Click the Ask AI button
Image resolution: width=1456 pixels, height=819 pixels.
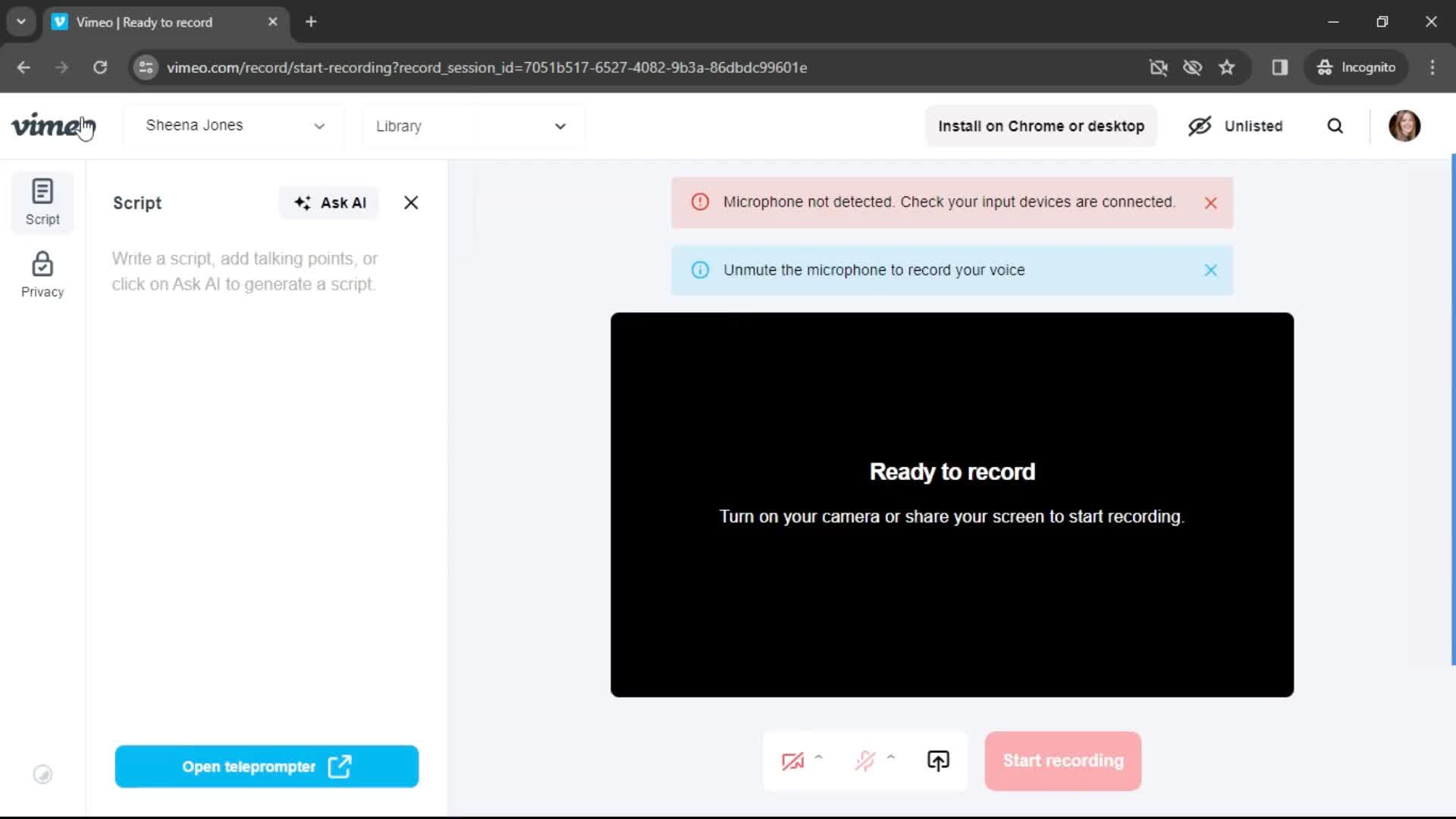tap(330, 202)
